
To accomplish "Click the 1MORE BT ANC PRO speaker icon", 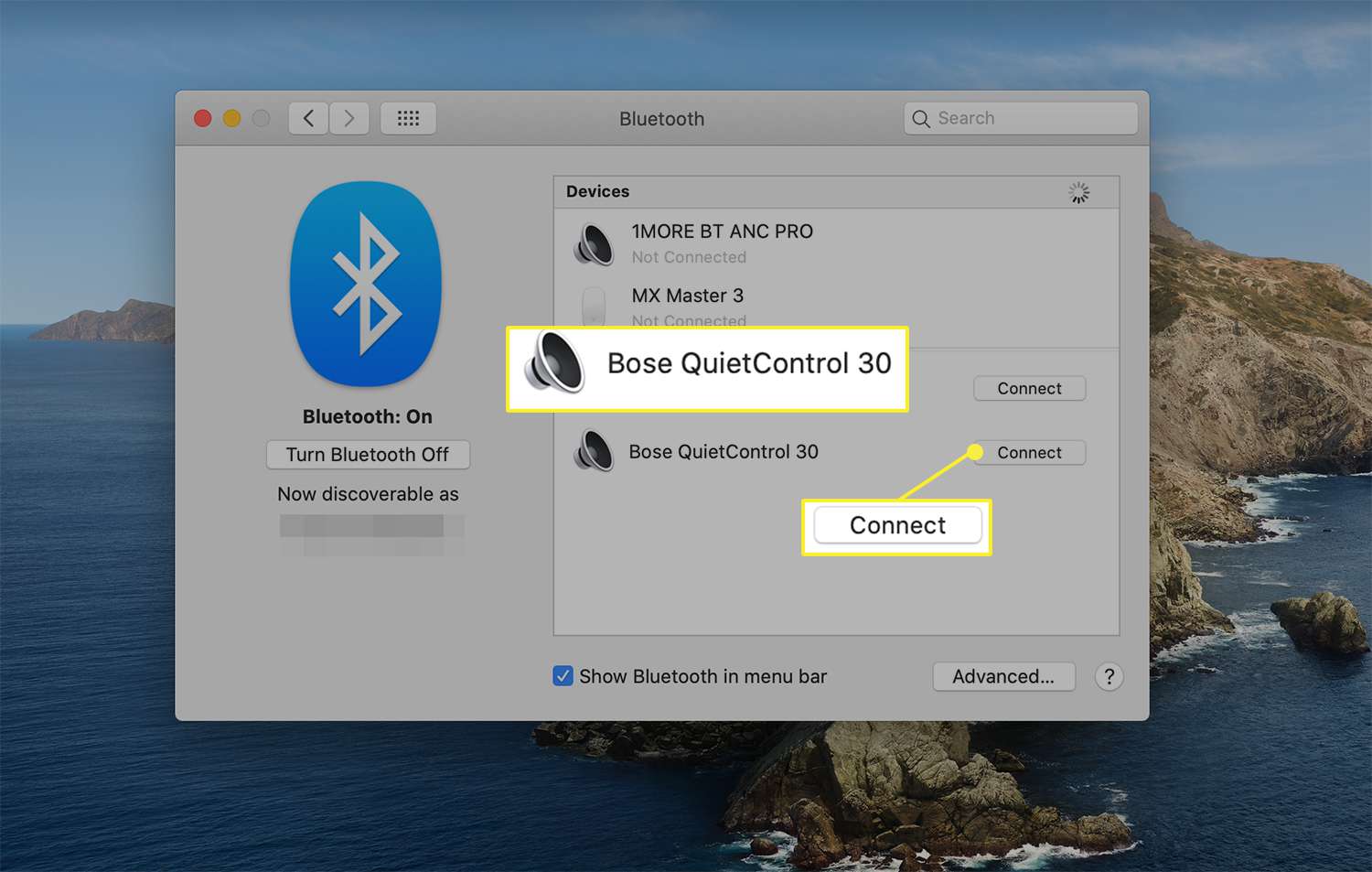I will coord(594,244).
